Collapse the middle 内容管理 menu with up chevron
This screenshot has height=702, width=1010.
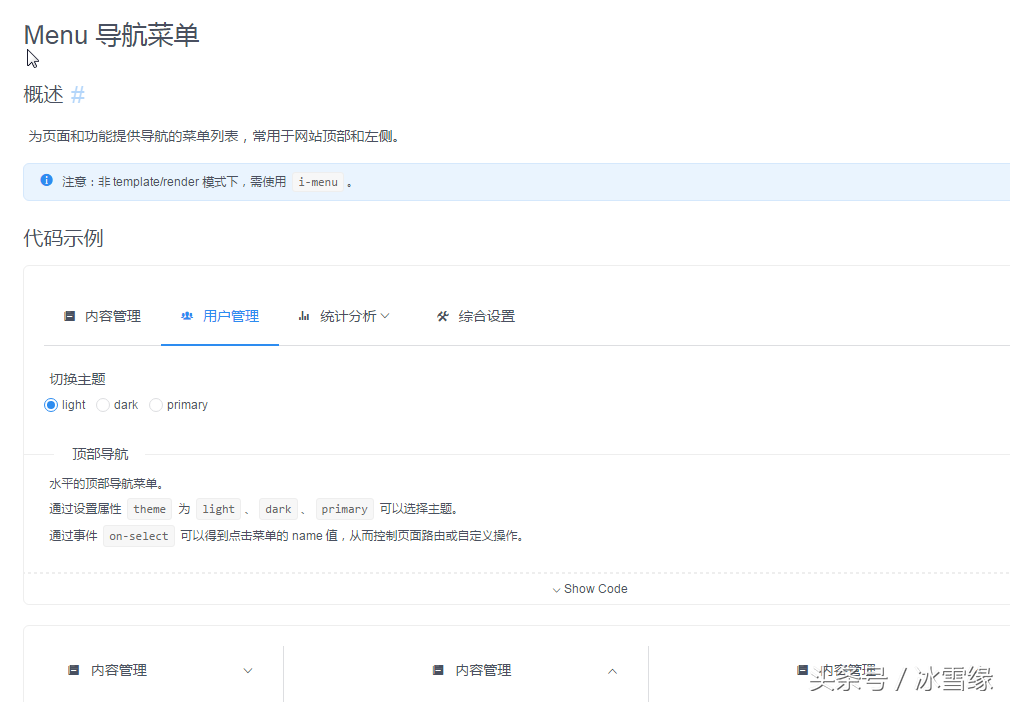(x=613, y=671)
